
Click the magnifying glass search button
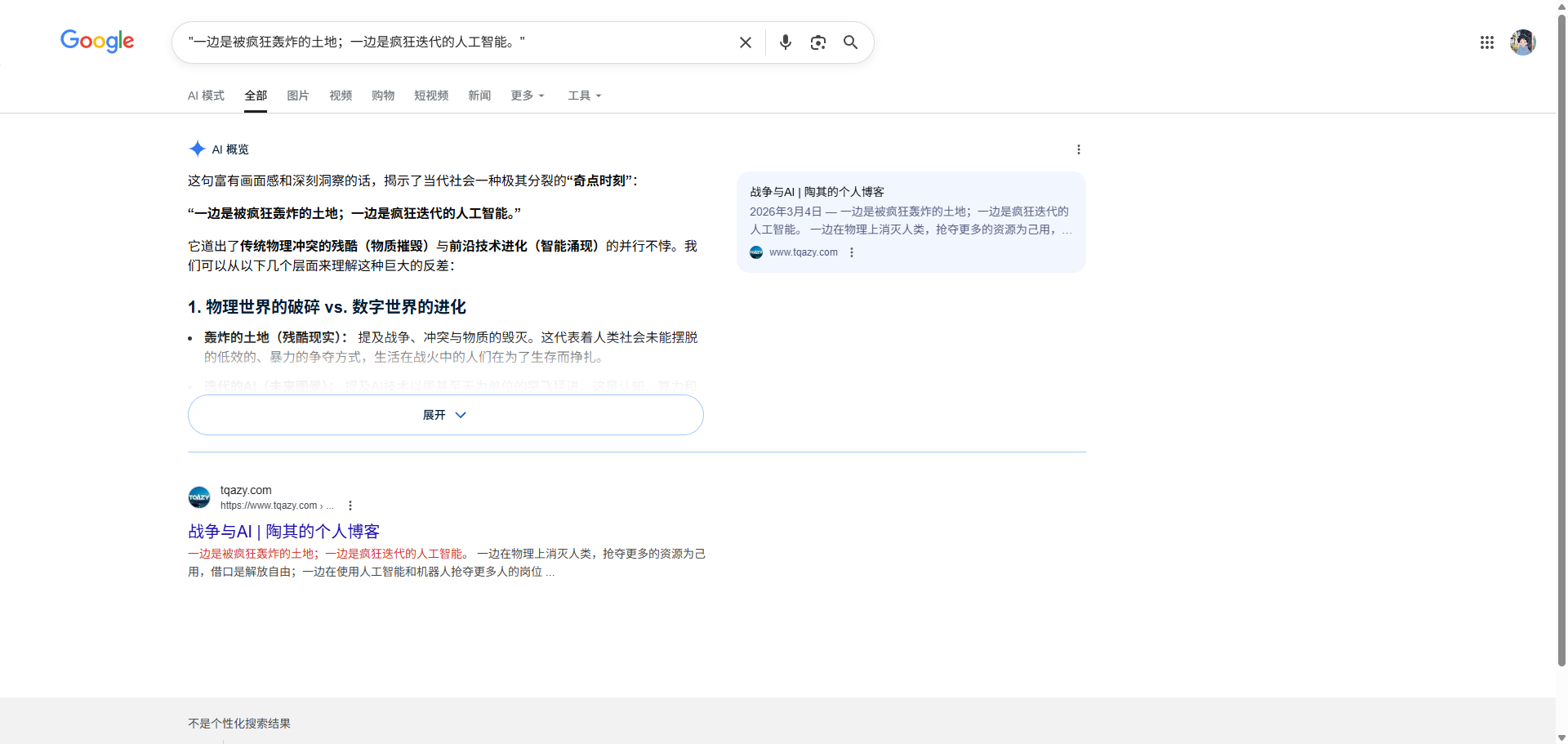pyautogui.click(x=850, y=42)
